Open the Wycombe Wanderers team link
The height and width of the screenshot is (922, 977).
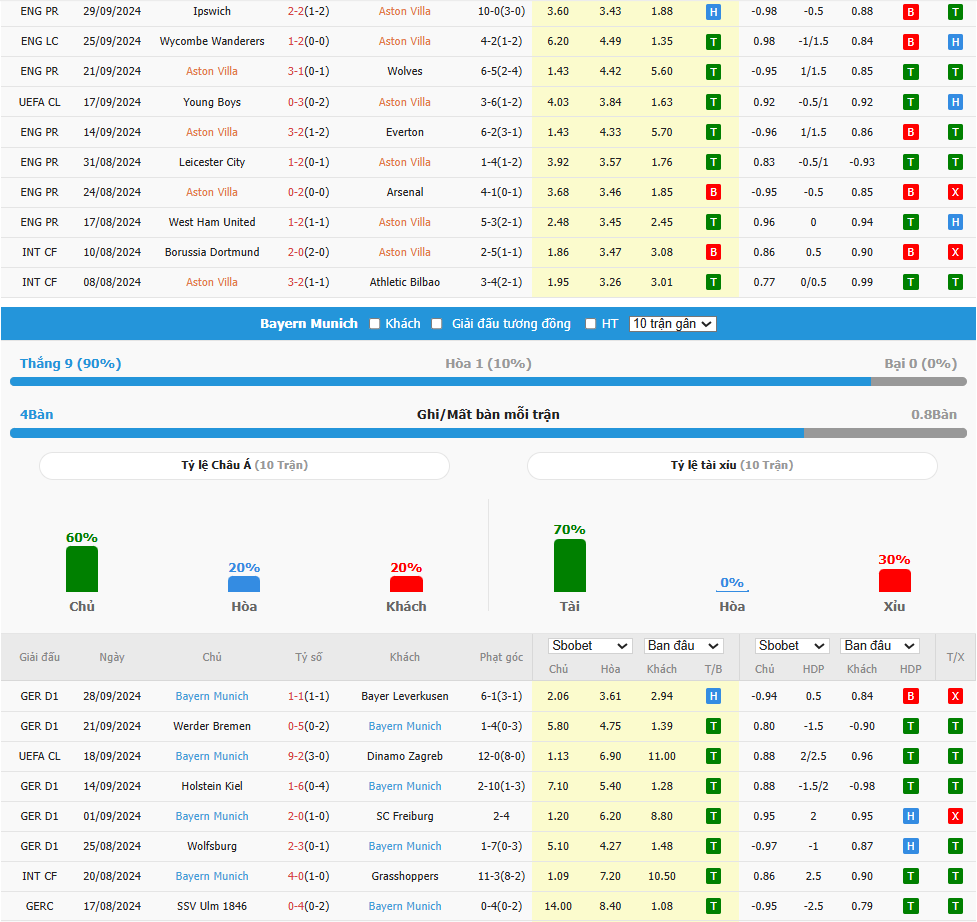pos(212,42)
